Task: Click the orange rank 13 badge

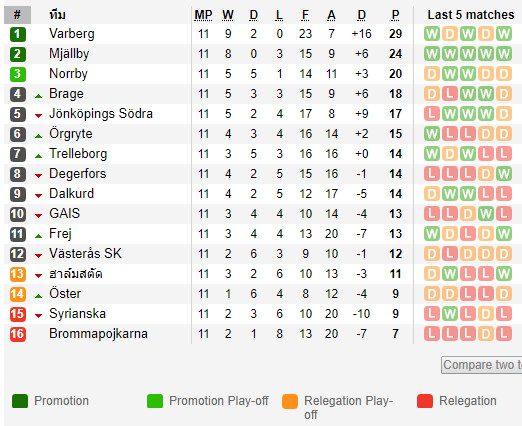Action: click(18, 274)
